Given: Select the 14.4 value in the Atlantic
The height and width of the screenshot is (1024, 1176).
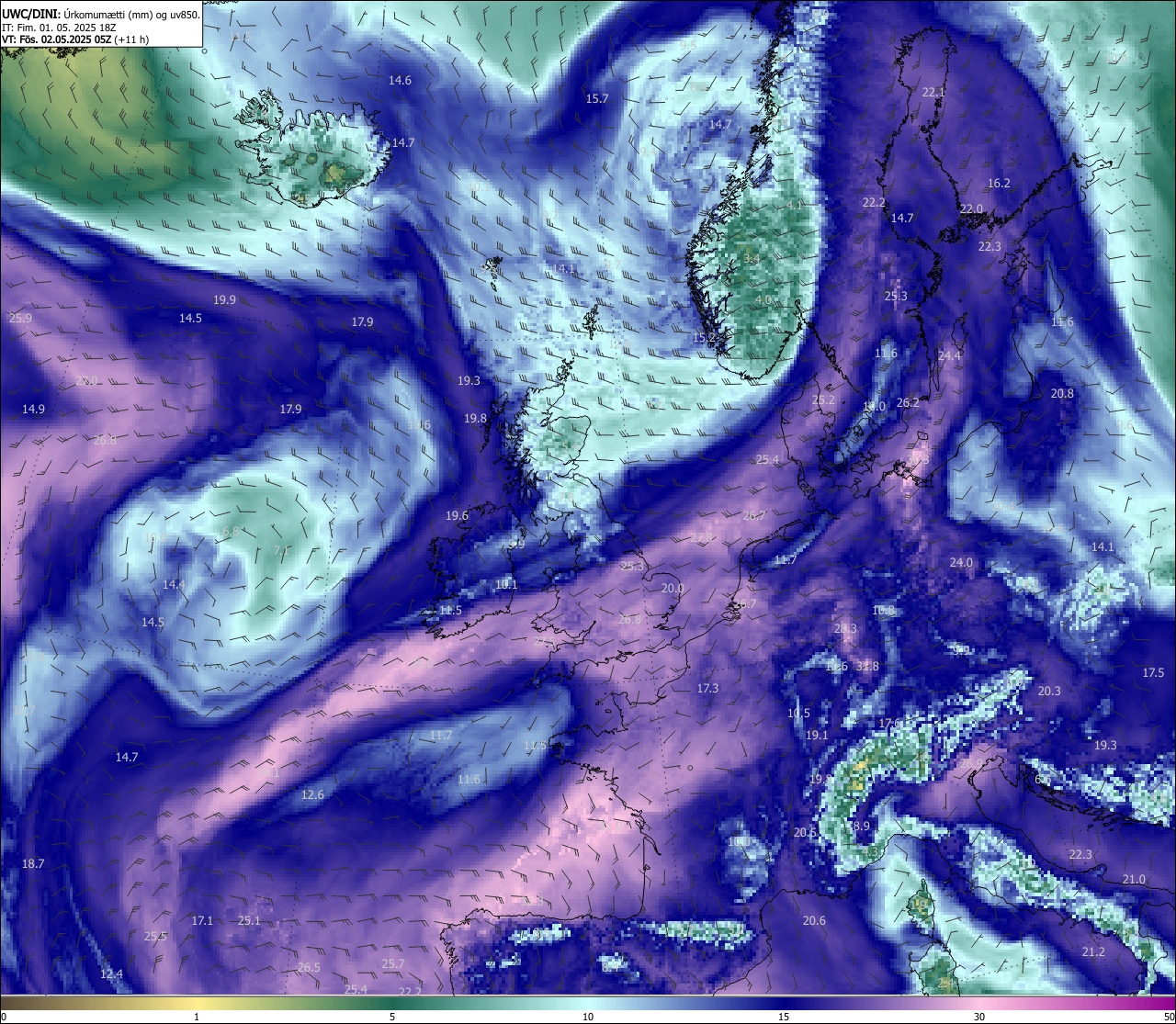Looking at the screenshot, I should point(174,585).
